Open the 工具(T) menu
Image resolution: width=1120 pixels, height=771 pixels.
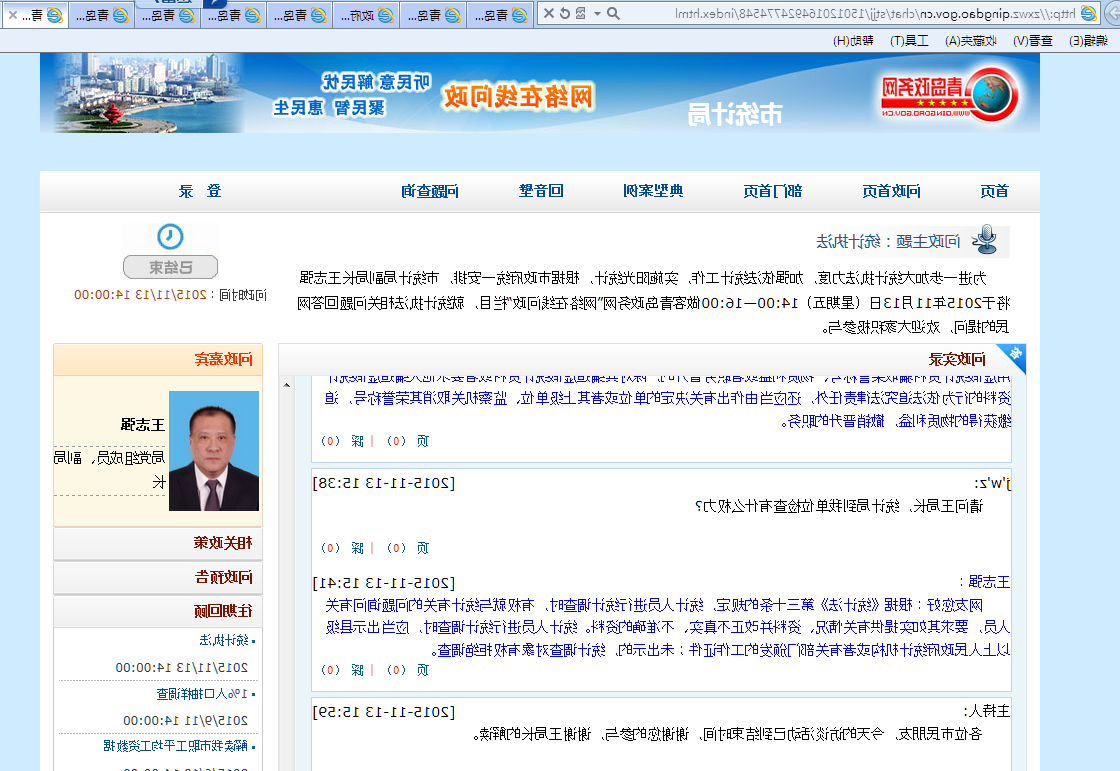pos(909,41)
